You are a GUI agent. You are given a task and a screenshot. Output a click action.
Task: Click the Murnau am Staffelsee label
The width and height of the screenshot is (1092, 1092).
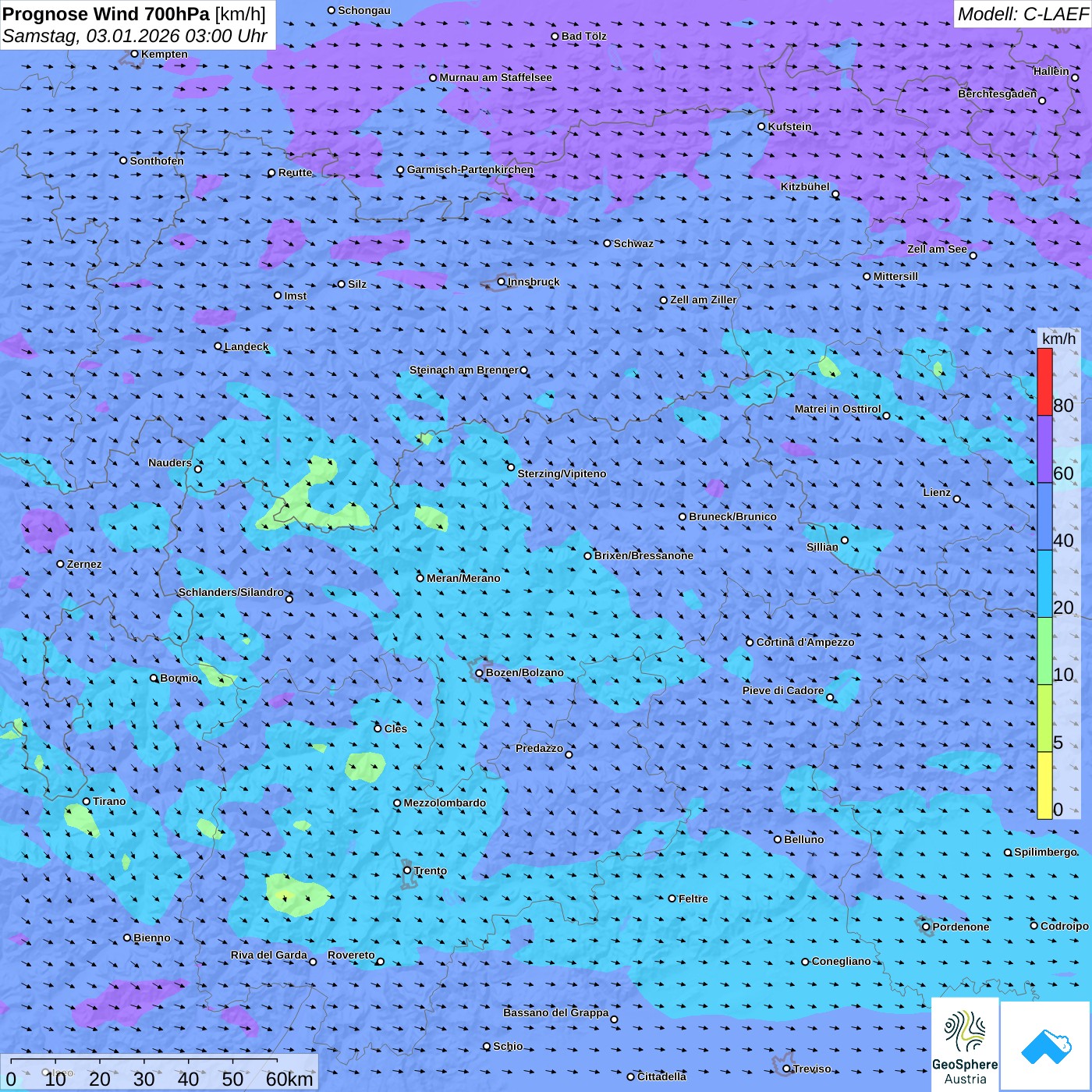(x=495, y=77)
